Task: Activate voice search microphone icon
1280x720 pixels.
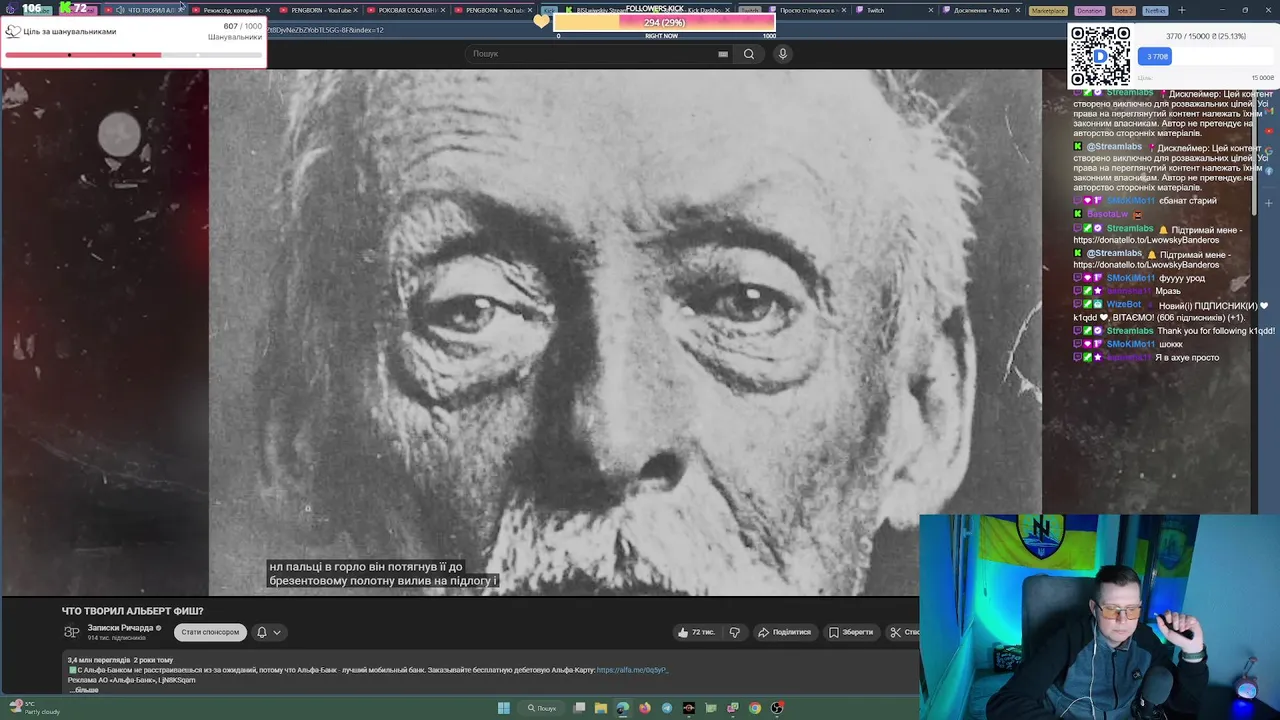Action: [x=783, y=54]
